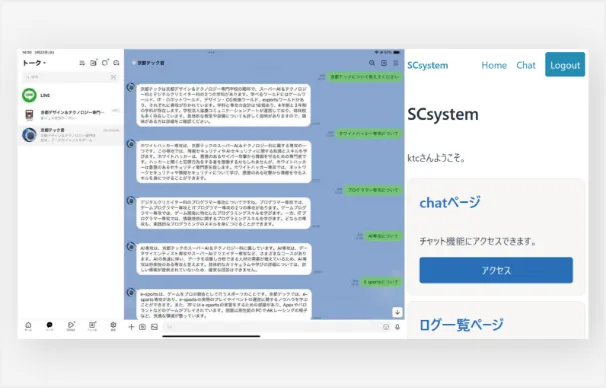Click the SCsystem brand link in the navbar
The width and height of the screenshot is (606, 388).
pyautogui.click(x=427, y=65)
